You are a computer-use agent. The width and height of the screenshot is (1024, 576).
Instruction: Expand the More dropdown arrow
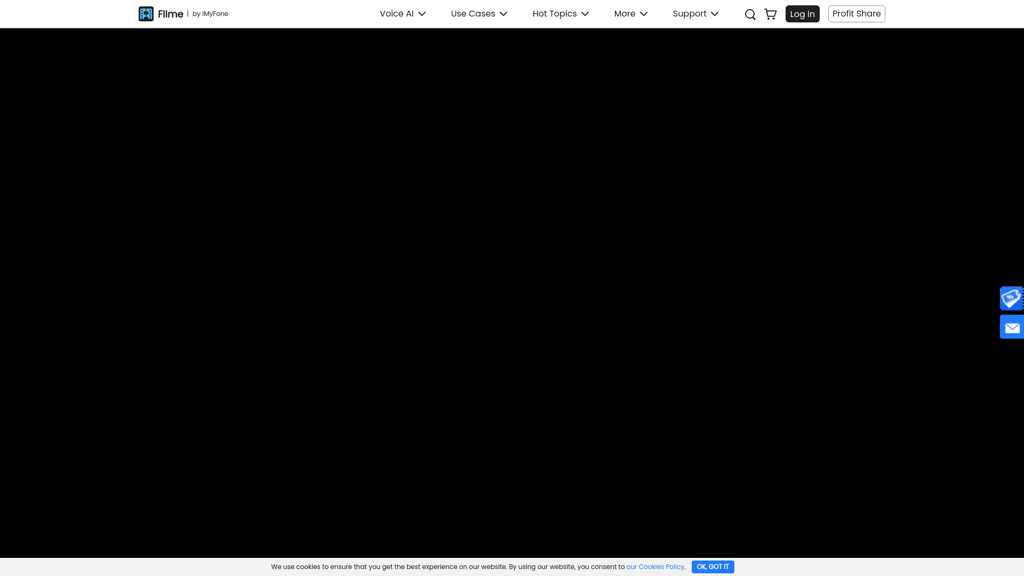pos(644,14)
